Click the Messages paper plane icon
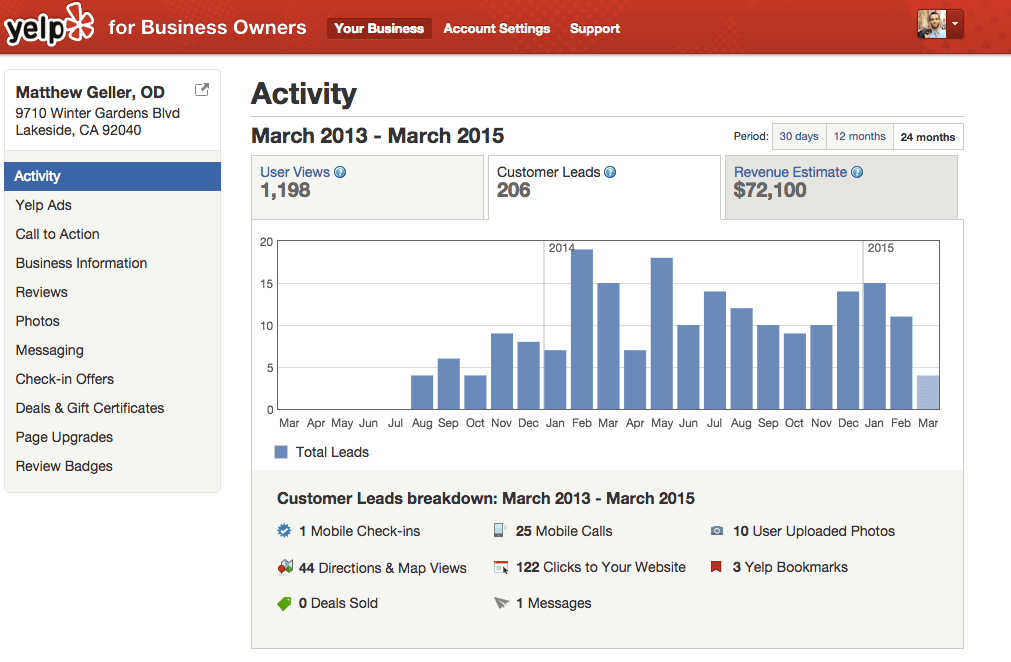The image size is (1011, 662). [501, 603]
